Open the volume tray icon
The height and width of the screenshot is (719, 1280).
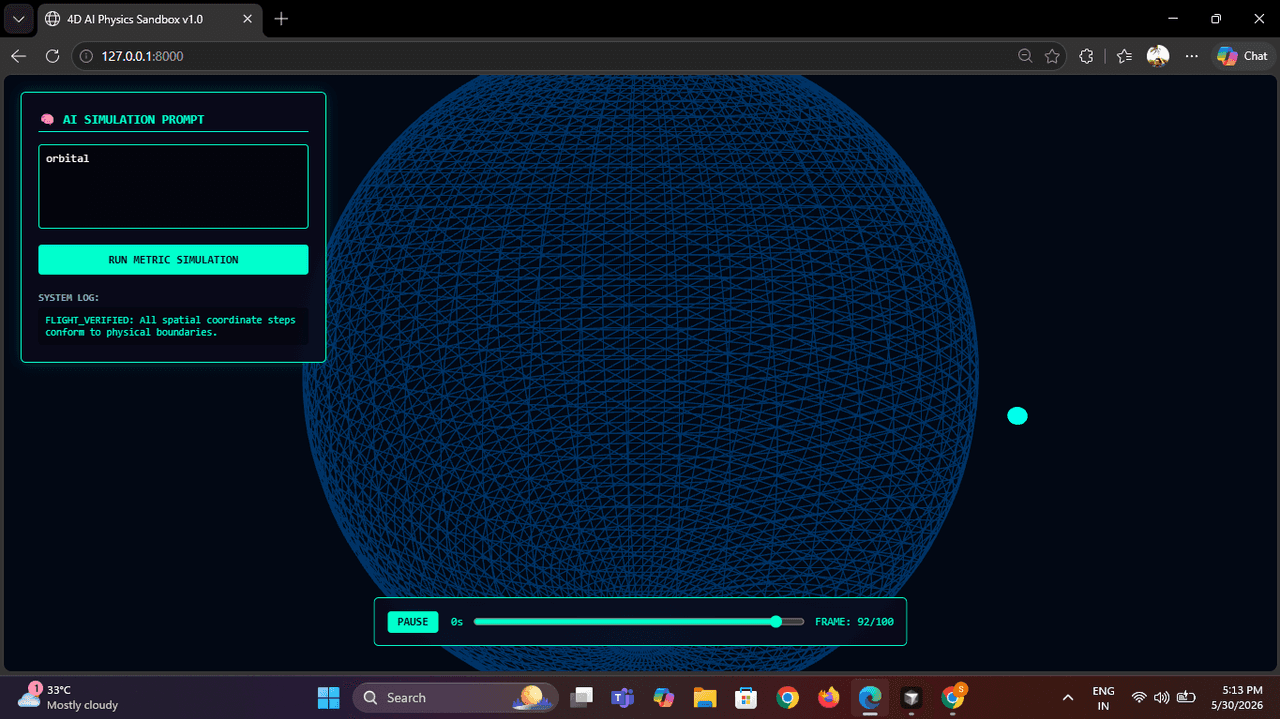coord(1161,697)
